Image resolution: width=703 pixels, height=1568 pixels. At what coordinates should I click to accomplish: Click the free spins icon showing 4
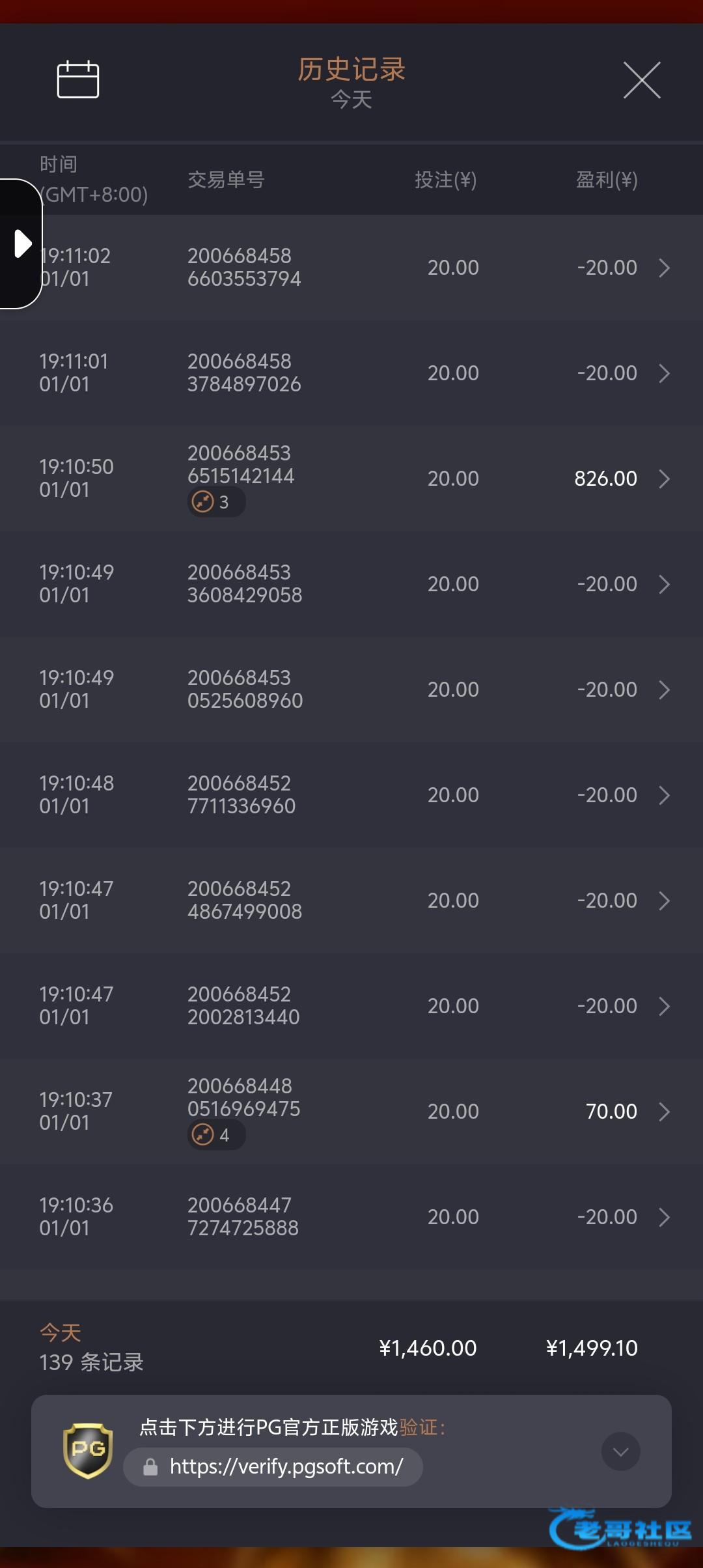(x=204, y=1135)
